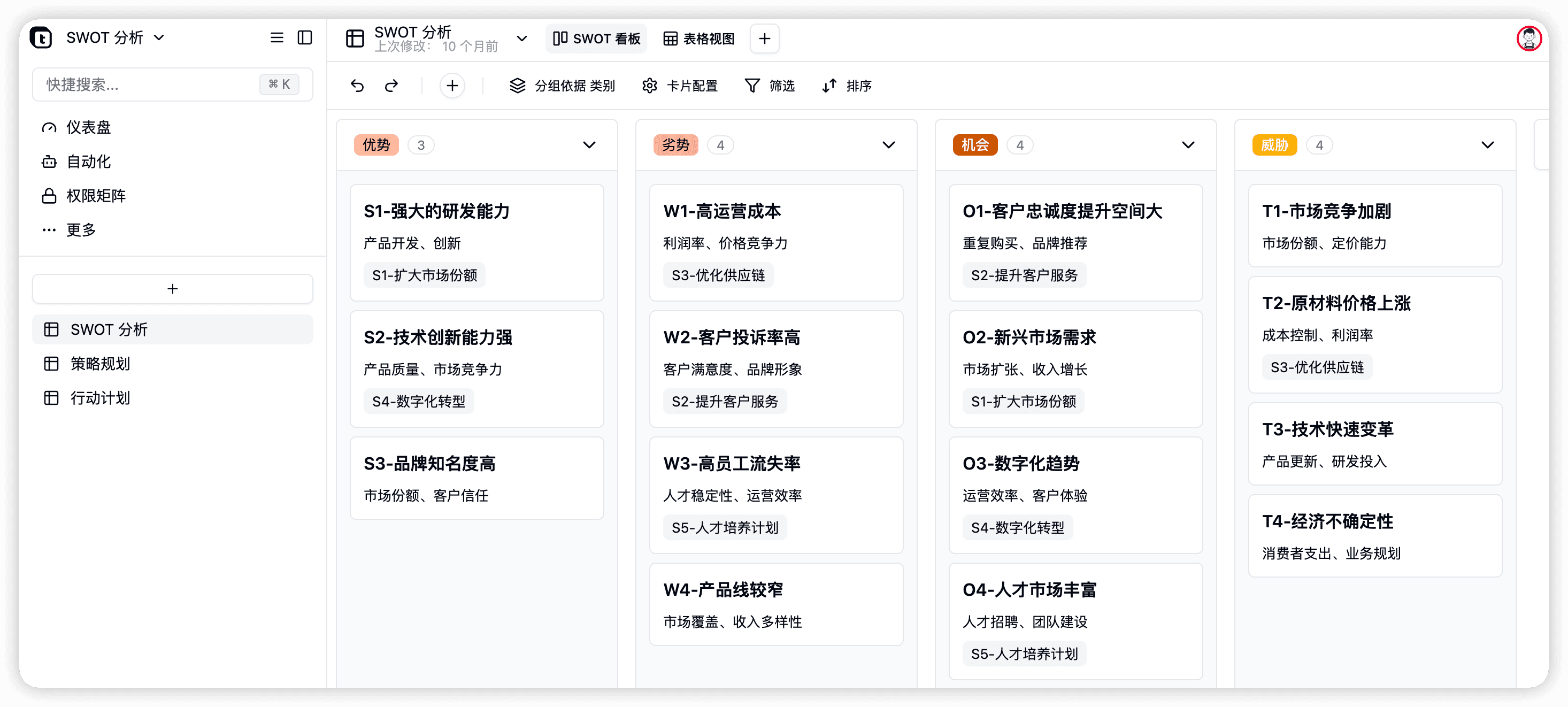Click S5-人才培养计划 tag in W3 card
Image resolution: width=1568 pixels, height=707 pixels.
[724, 527]
